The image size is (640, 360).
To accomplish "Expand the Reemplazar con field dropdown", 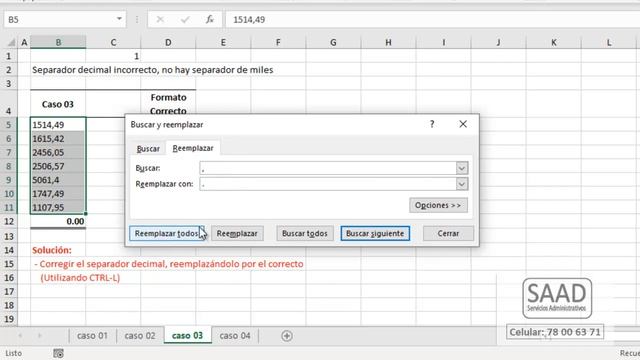I will click(x=462, y=184).
